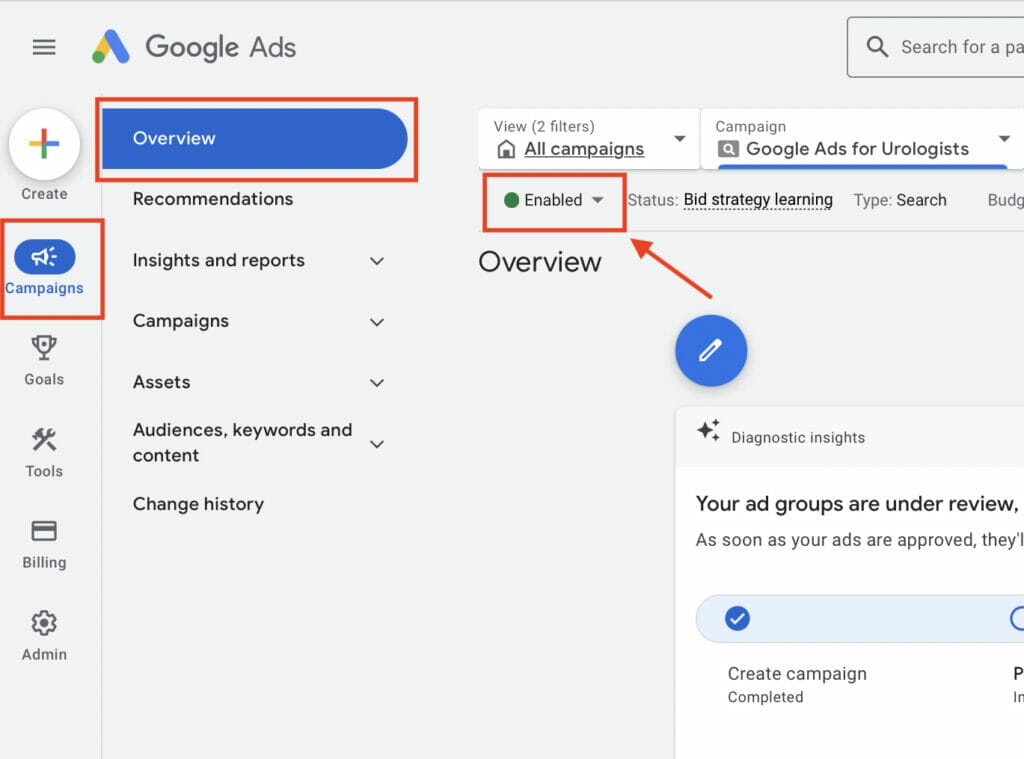Screen dimensions: 1024x759
Task: Open the Tools wrench icon
Action: [44, 440]
